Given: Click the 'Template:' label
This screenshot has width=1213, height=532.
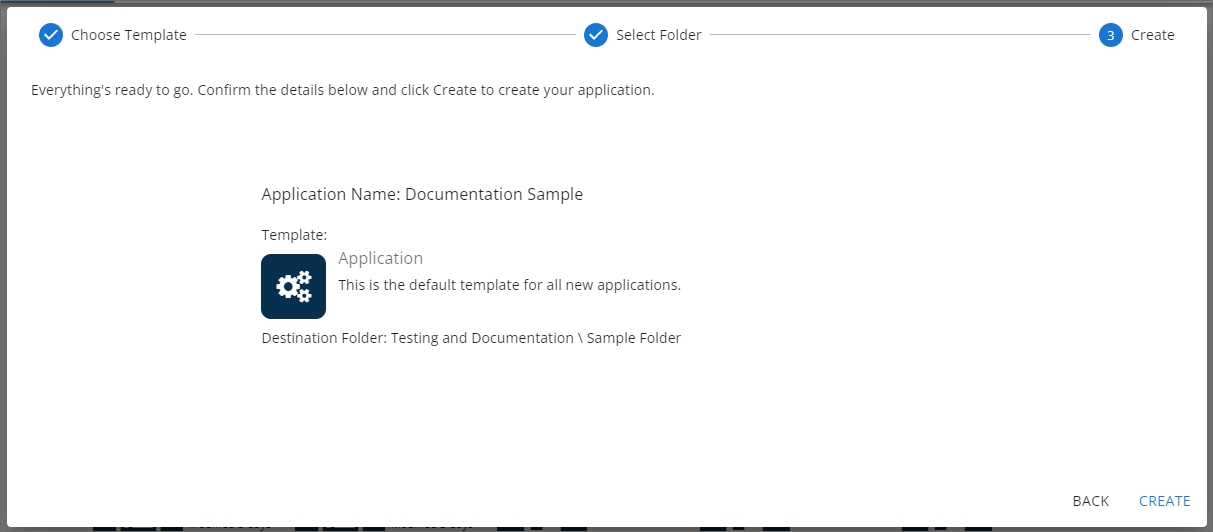Looking at the screenshot, I should pyautogui.click(x=294, y=235).
